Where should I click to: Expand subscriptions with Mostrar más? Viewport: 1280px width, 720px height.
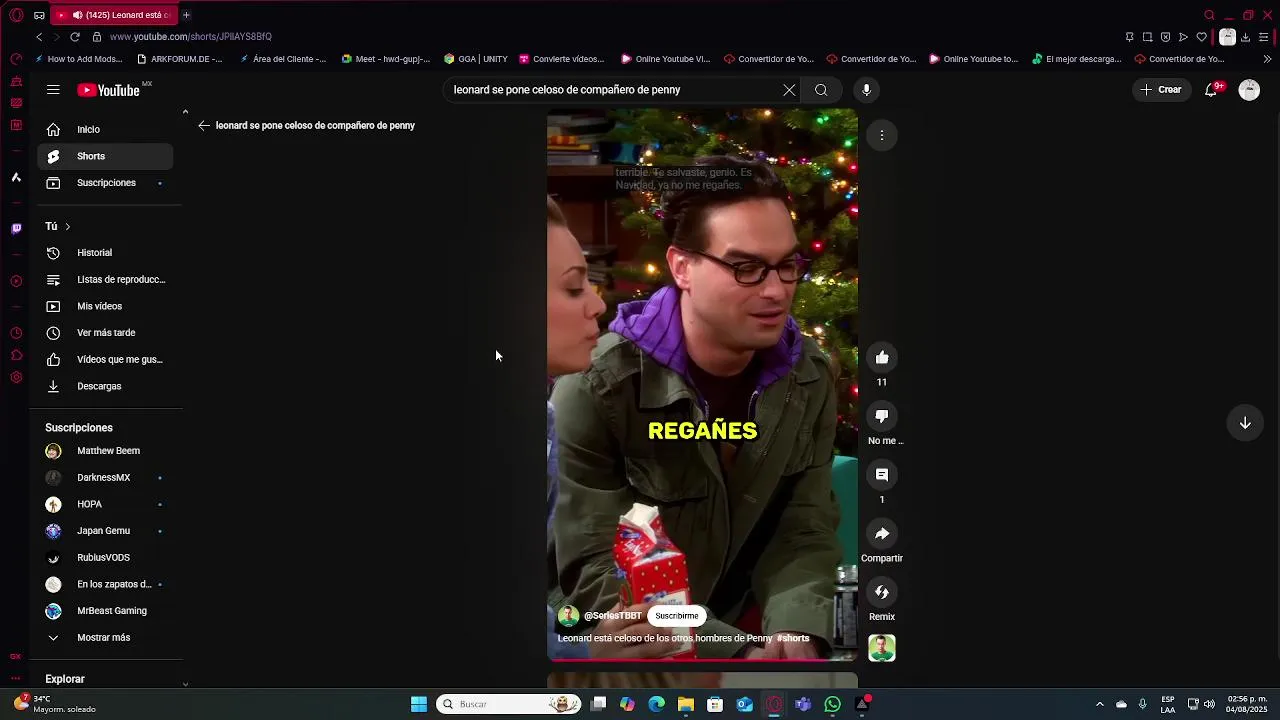(x=105, y=638)
